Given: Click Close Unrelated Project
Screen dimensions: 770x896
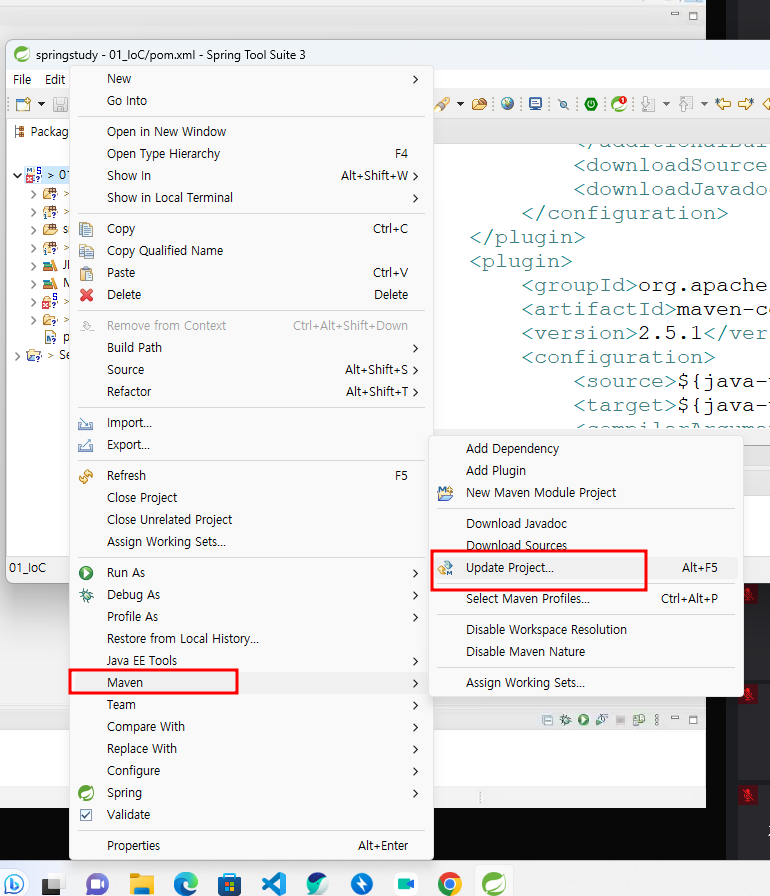Looking at the screenshot, I should pos(170,520).
